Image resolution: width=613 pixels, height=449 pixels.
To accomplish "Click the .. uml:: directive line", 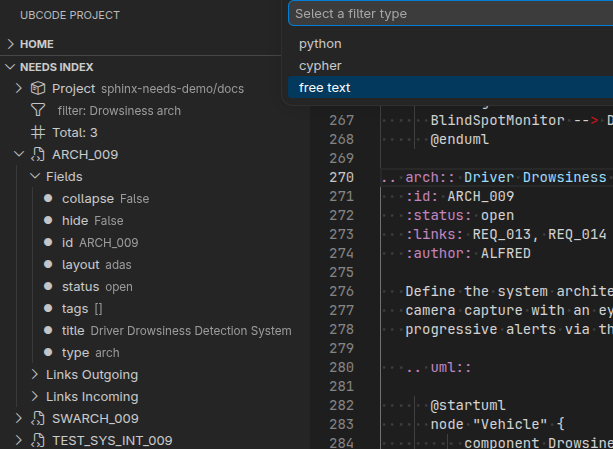I will coord(439,367).
